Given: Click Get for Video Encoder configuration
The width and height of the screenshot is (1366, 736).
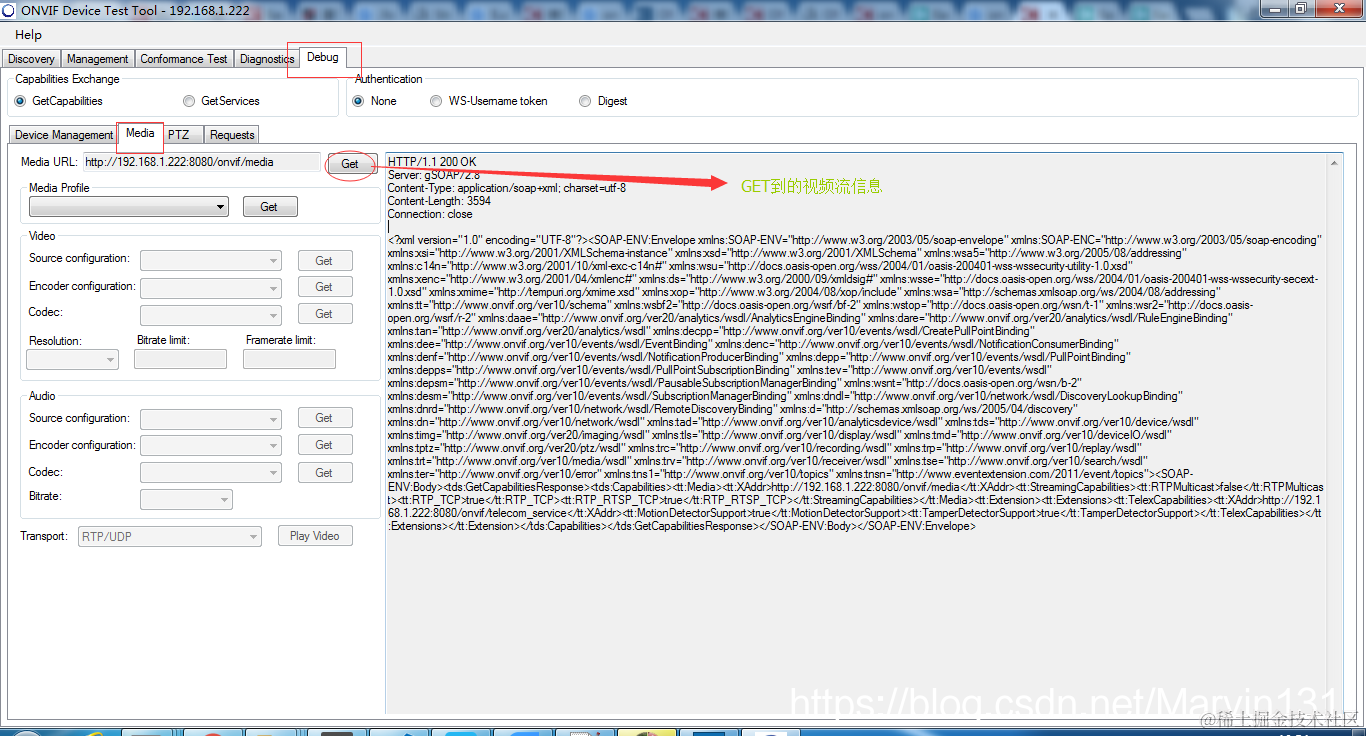Looking at the screenshot, I should pos(324,287).
